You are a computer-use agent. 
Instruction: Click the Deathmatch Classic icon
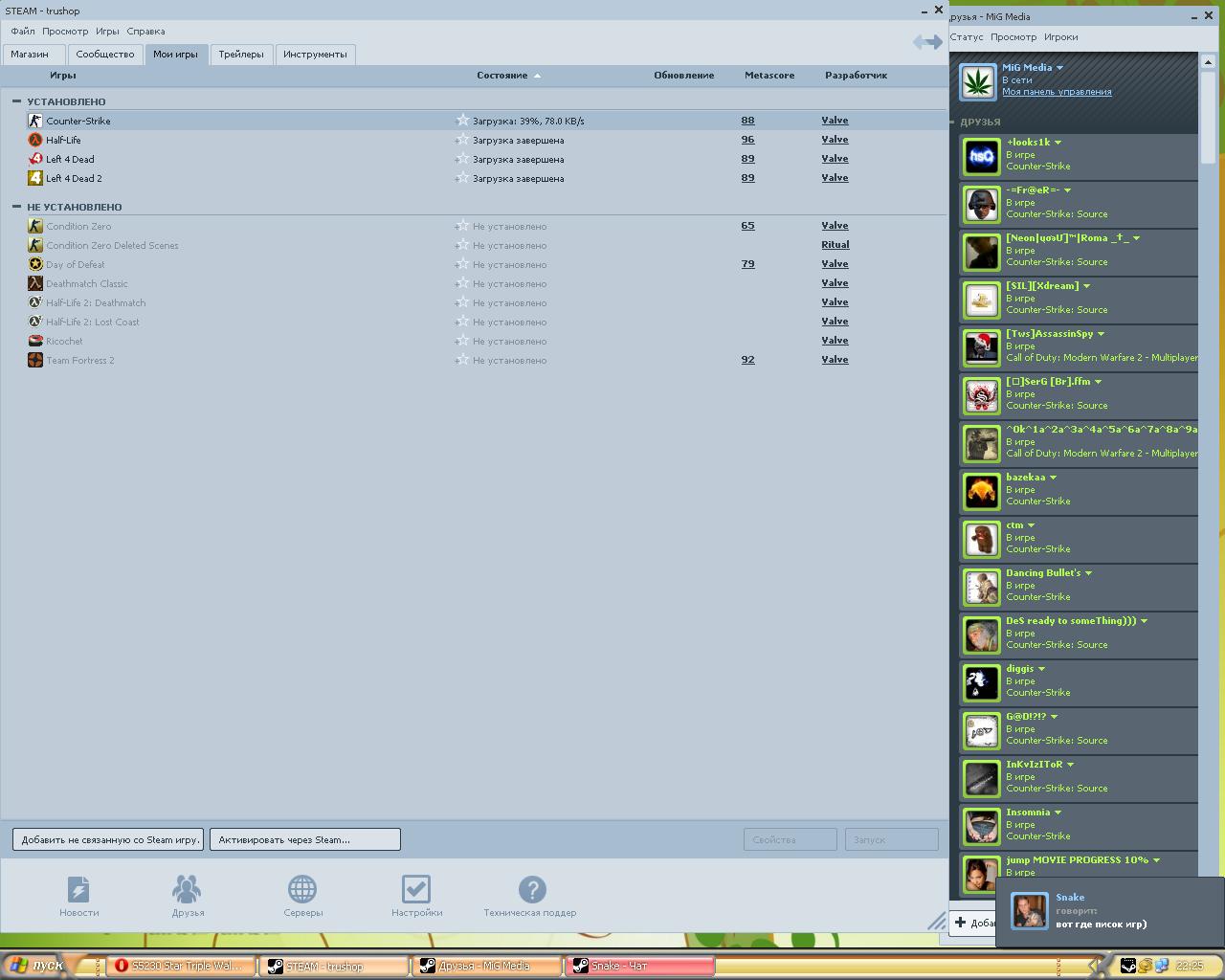coord(35,283)
